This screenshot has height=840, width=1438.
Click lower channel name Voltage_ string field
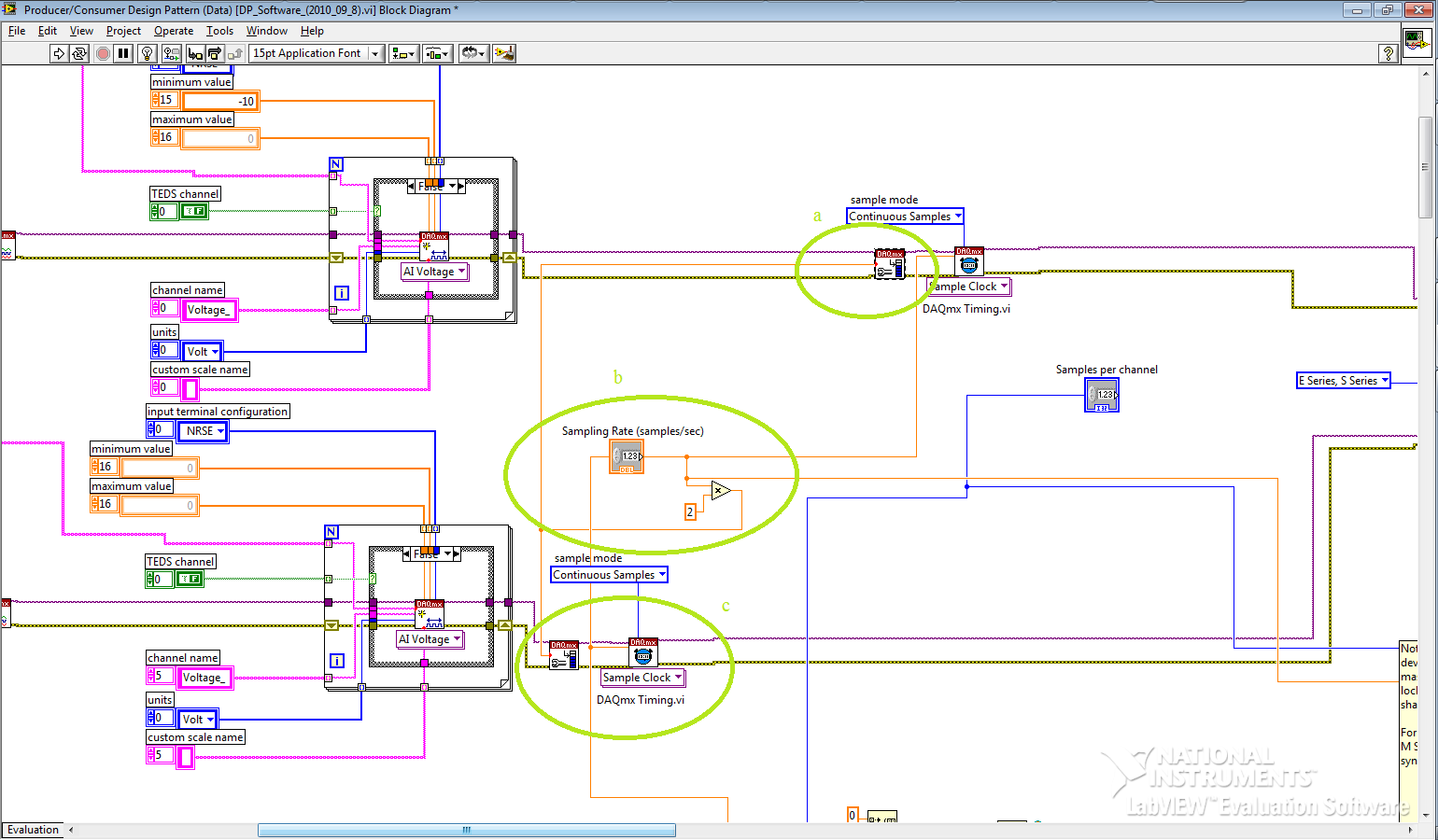click(205, 678)
